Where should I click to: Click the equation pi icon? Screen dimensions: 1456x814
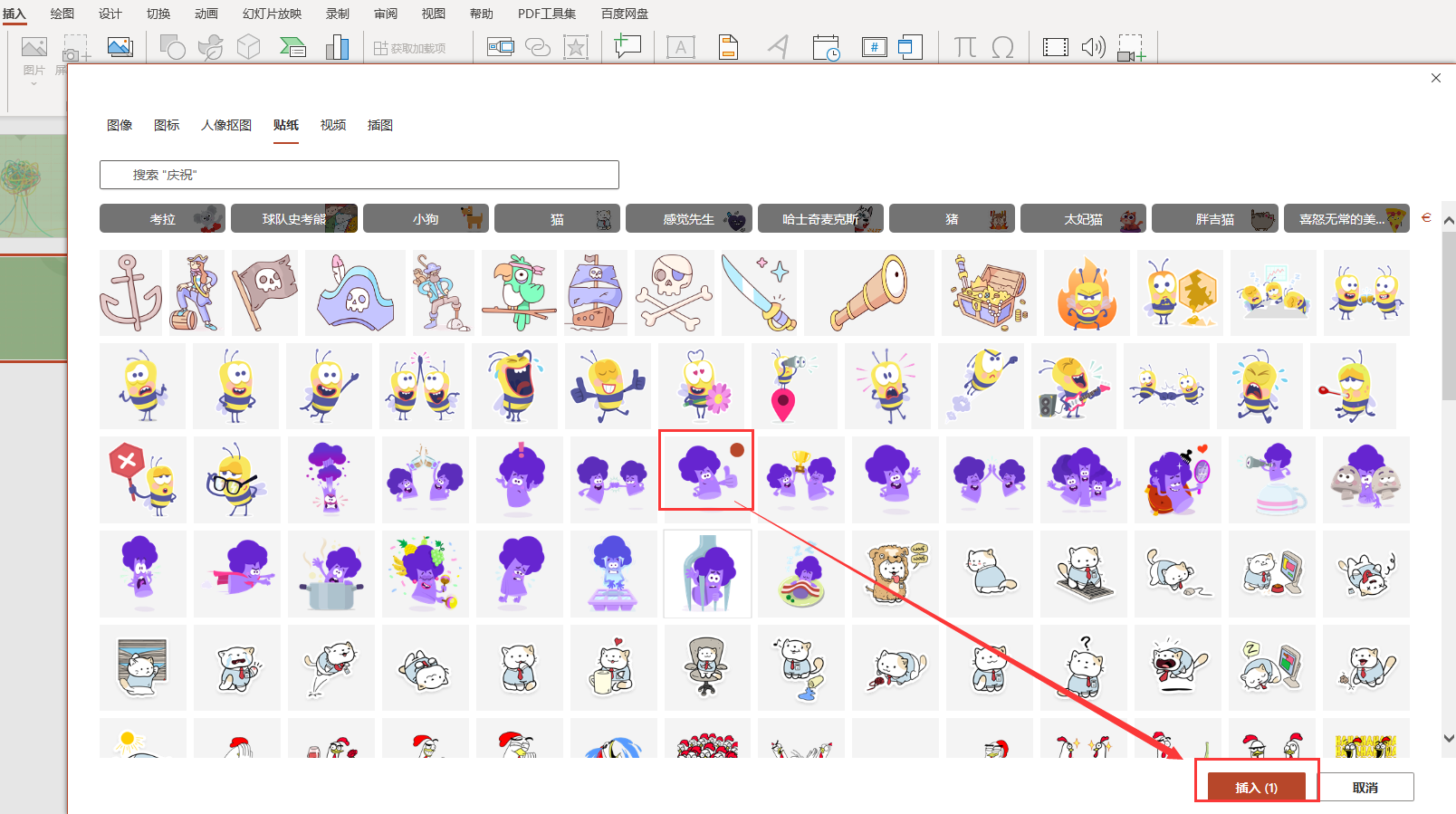pos(965,46)
